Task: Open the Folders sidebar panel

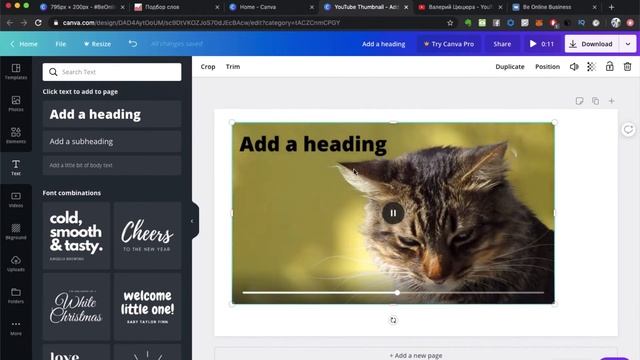Action: 16,296
